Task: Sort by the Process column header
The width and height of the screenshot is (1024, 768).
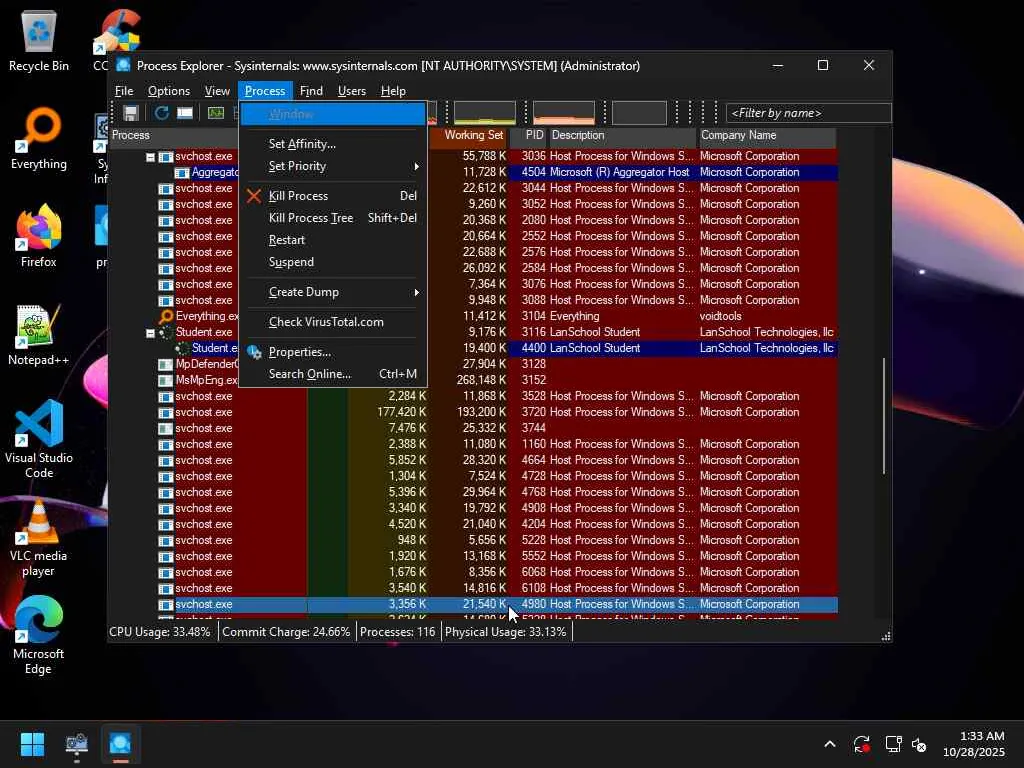Action: coord(173,136)
